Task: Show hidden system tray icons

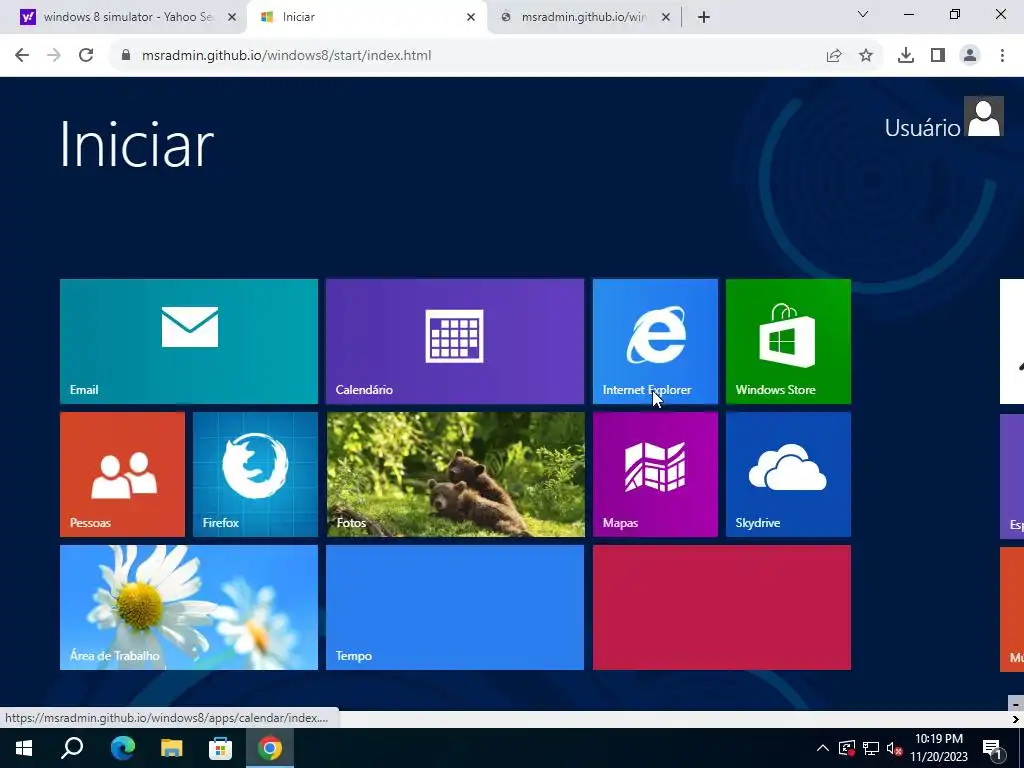Action: click(x=823, y=748)
